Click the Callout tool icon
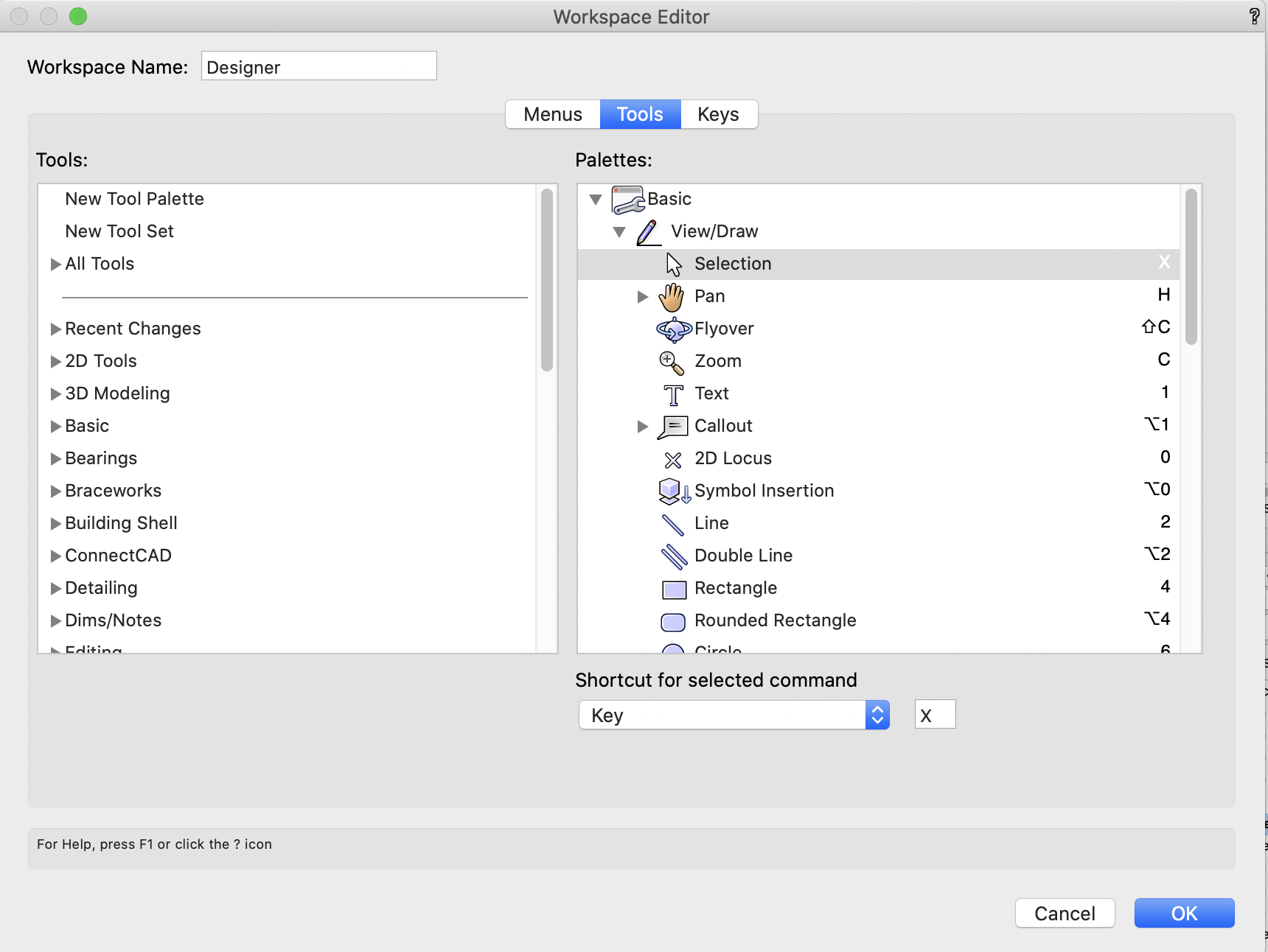 coord(672,427)
